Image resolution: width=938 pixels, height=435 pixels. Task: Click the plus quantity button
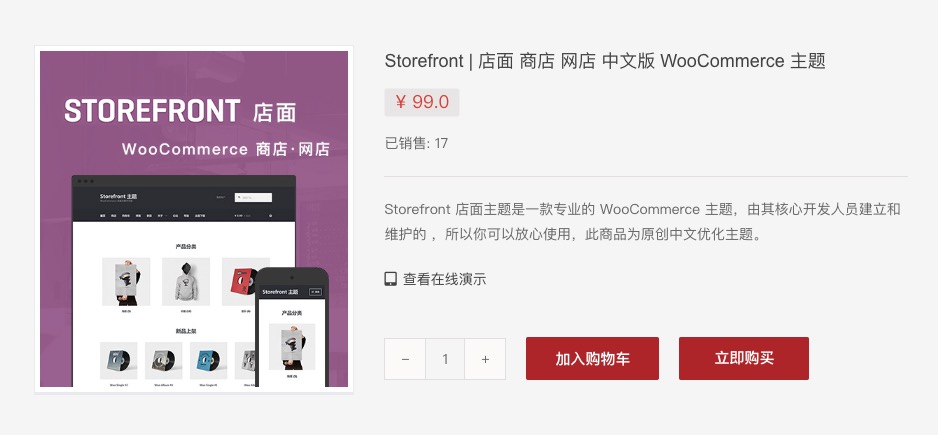pyautogui.click(x=485, y=359)
